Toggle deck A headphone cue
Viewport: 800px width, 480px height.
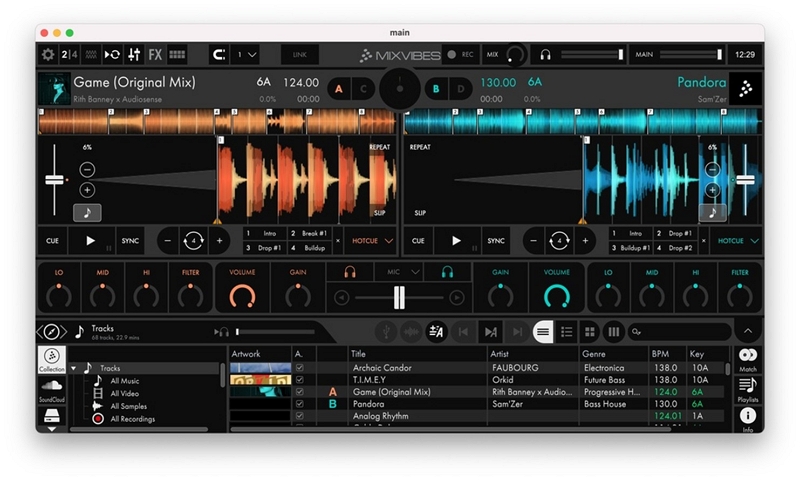pos(350,272)
